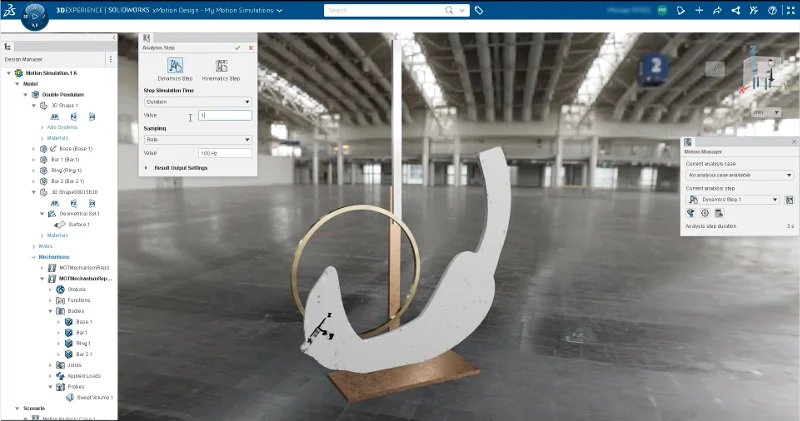This screenshot has height=421, width=800.
Task: Select the Dynamics Step icon
Action: tap(174, 66)
